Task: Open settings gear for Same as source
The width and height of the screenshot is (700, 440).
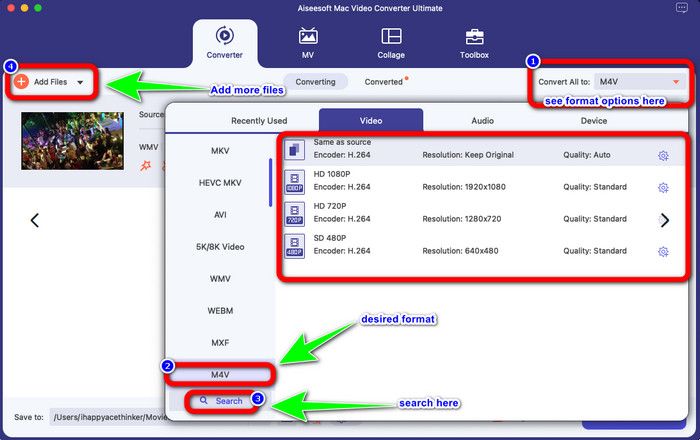Action: click(x=663, y=155)
